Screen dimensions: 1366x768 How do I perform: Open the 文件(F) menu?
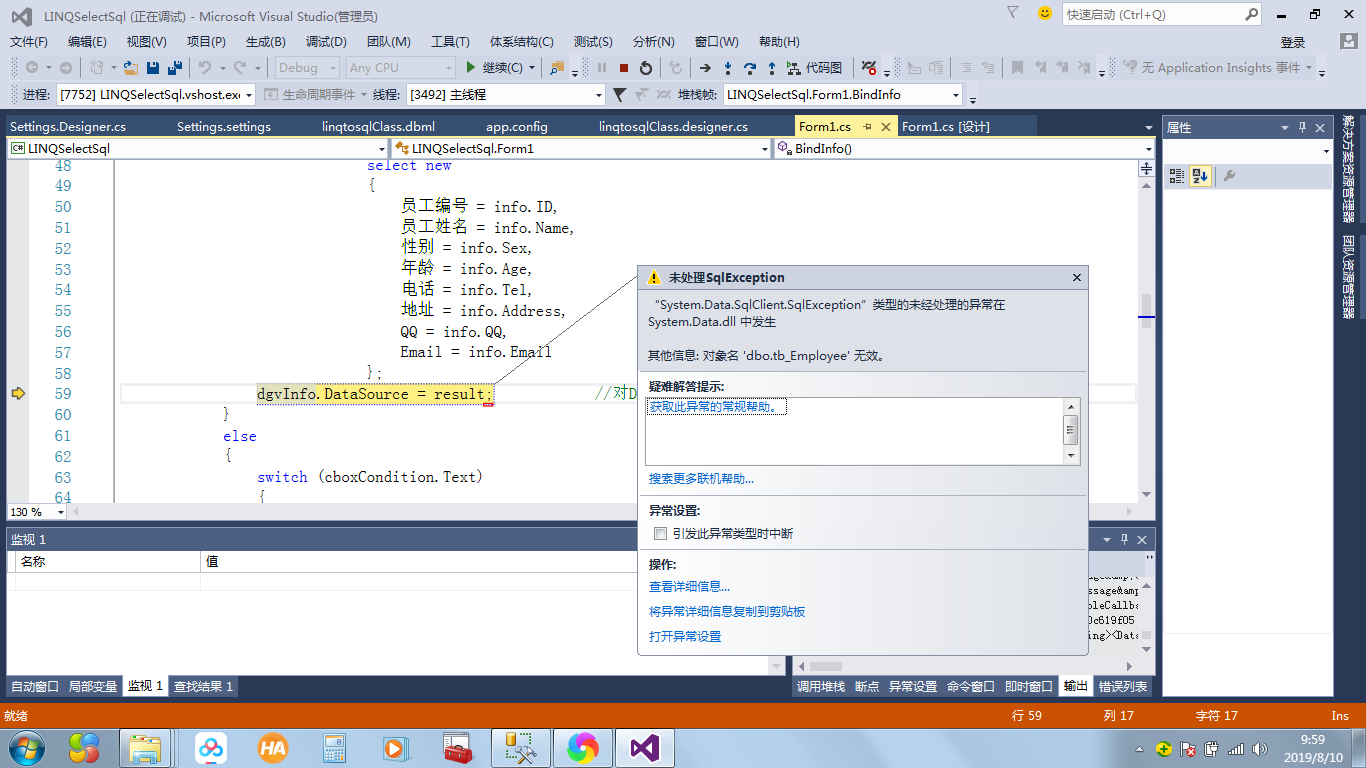pos(29,41)
